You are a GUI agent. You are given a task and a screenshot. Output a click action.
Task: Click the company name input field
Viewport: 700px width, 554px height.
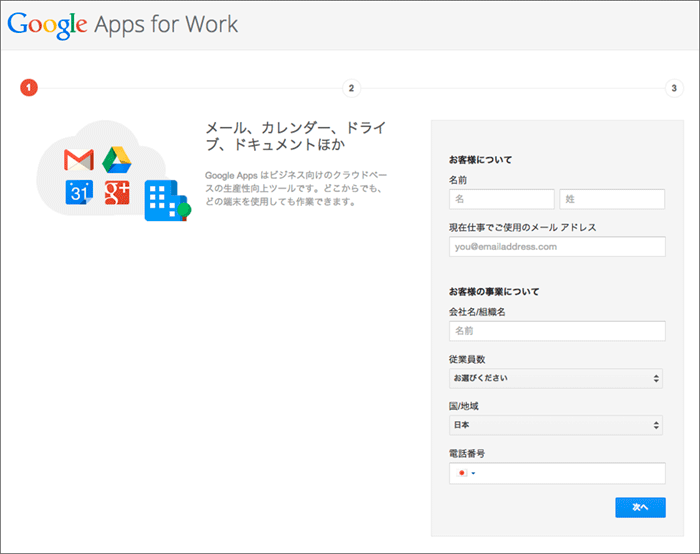pos(557,331)
